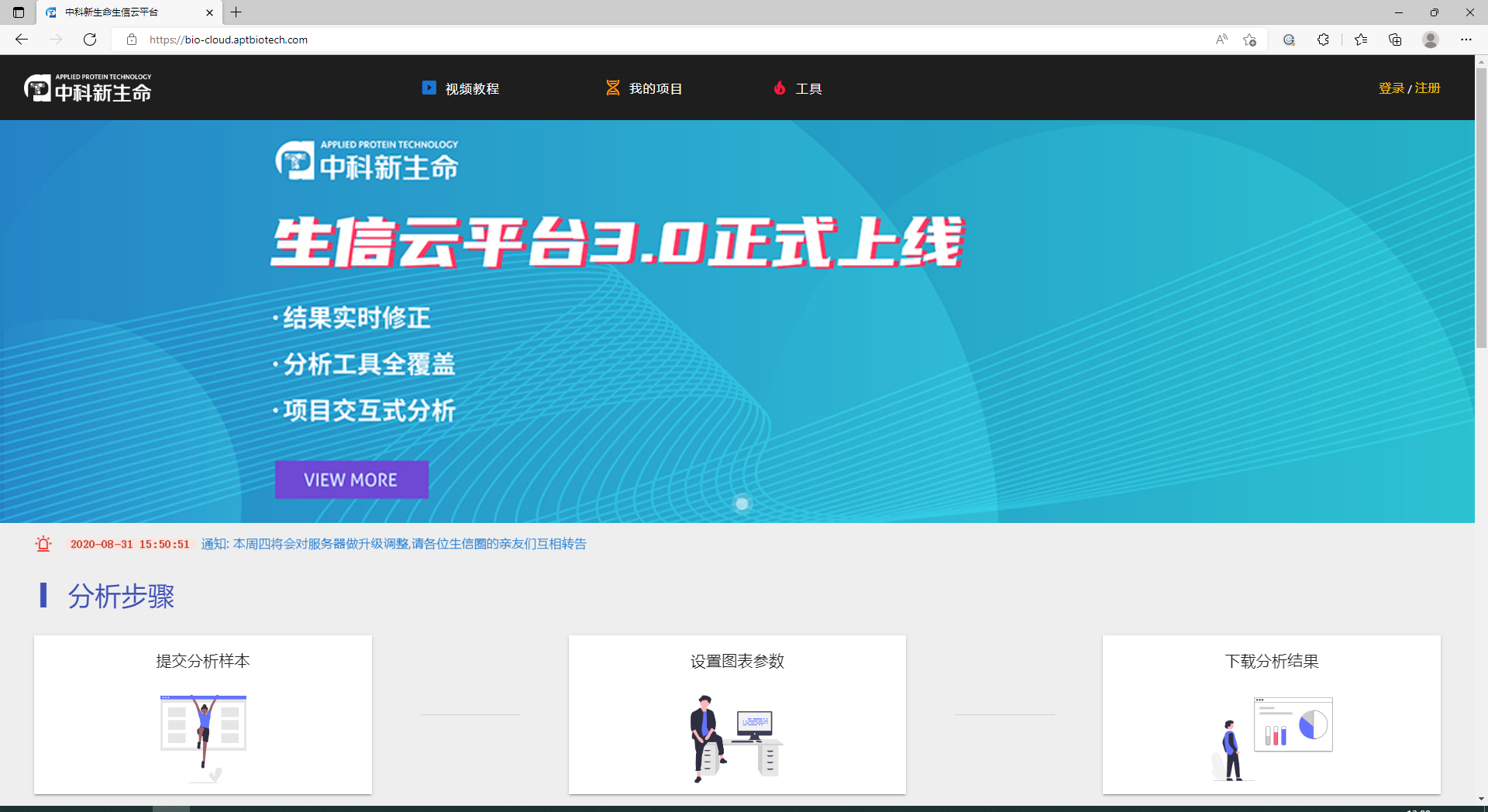The width and height of the screenshot is (1488, 812).
Task: Open the browser settings ellipsis menu
Action: coord(1466,39)
